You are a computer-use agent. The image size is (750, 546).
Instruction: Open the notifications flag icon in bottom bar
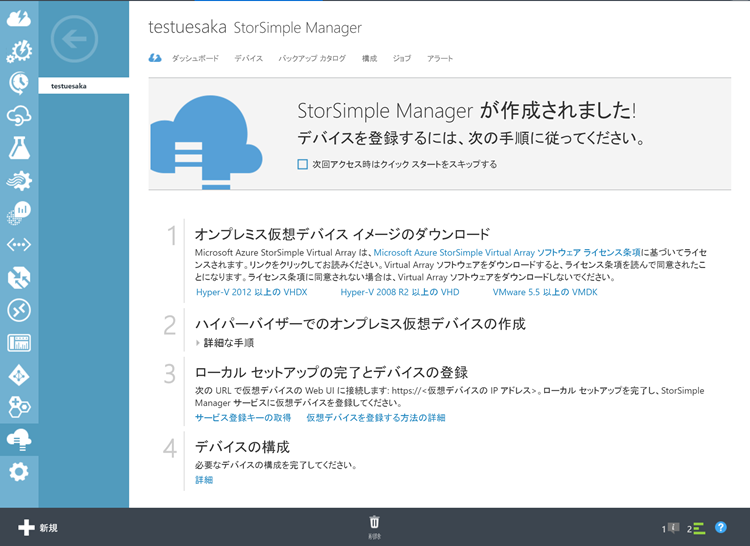point(671,528)
